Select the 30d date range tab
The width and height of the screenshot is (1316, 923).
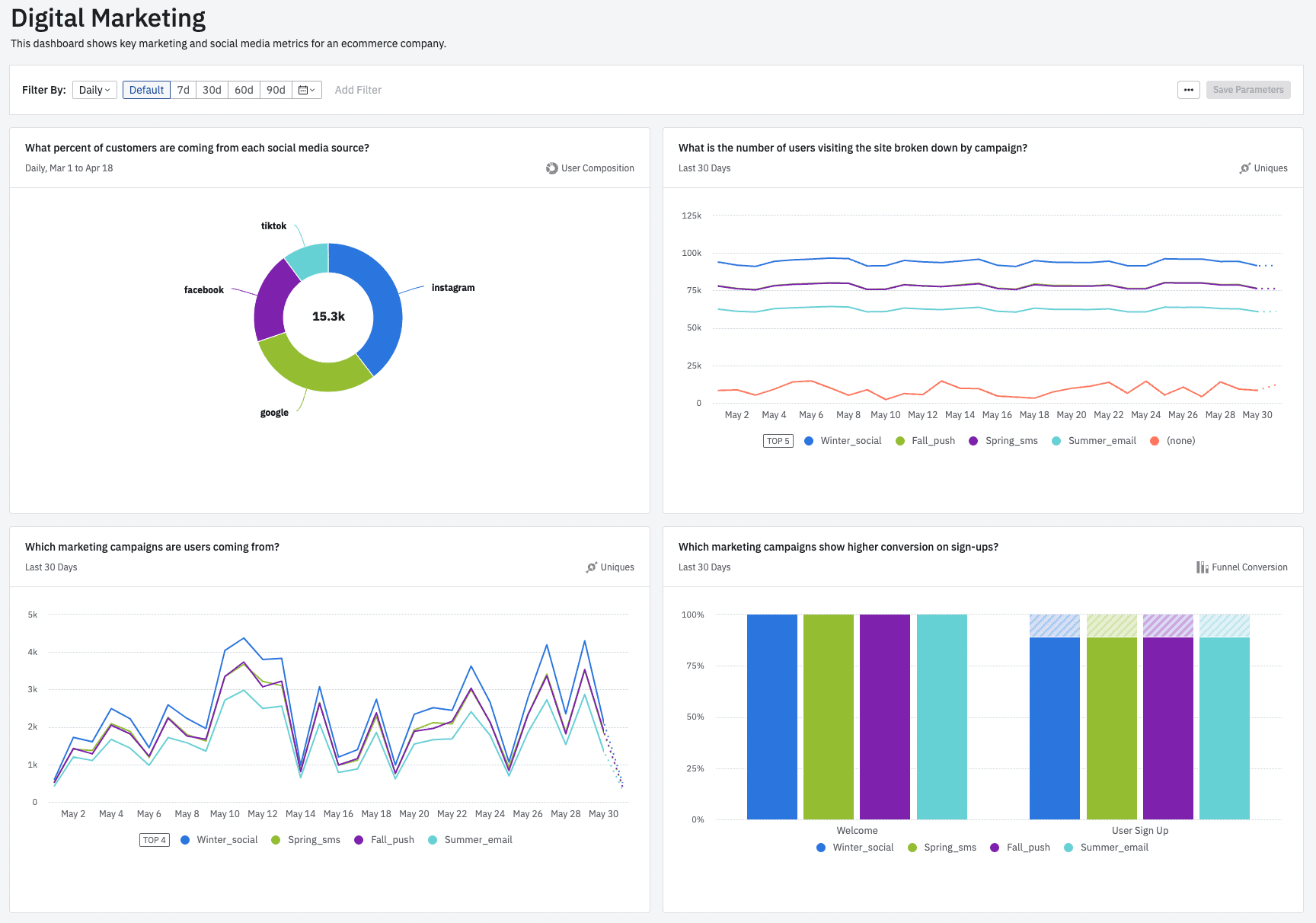[x=212, y=90]
